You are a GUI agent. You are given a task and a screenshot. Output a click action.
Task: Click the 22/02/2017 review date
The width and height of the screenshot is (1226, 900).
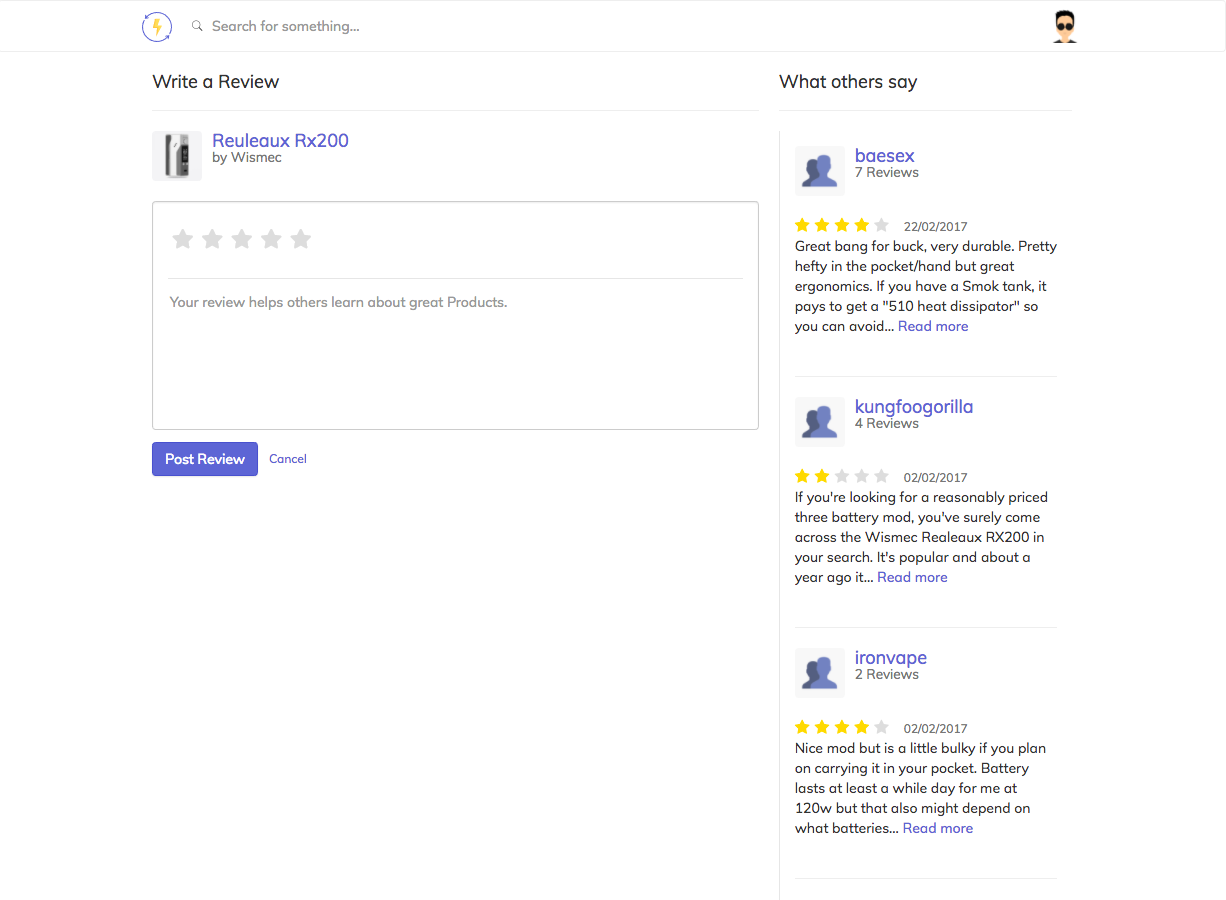[936, 227]
